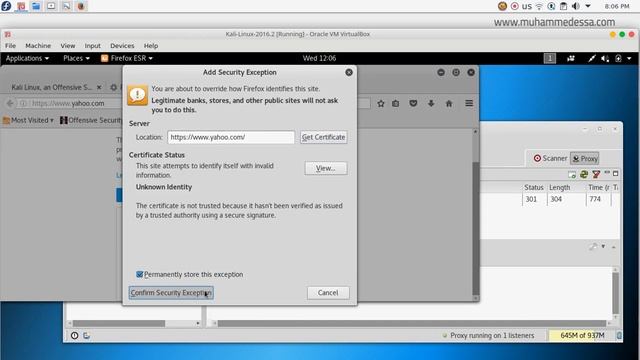This screenshot has width=640, height=360.
Task: Open the Fedora start menu icon
Action: click(x=7, y=6)
